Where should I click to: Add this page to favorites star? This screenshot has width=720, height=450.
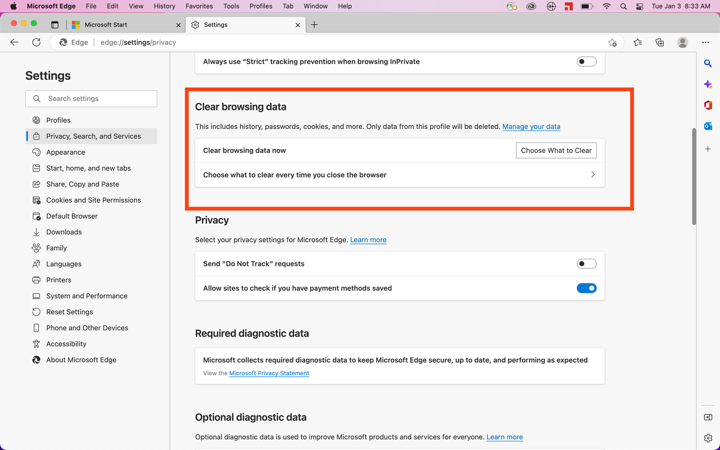pyautogui.click(x=612, y=42)
